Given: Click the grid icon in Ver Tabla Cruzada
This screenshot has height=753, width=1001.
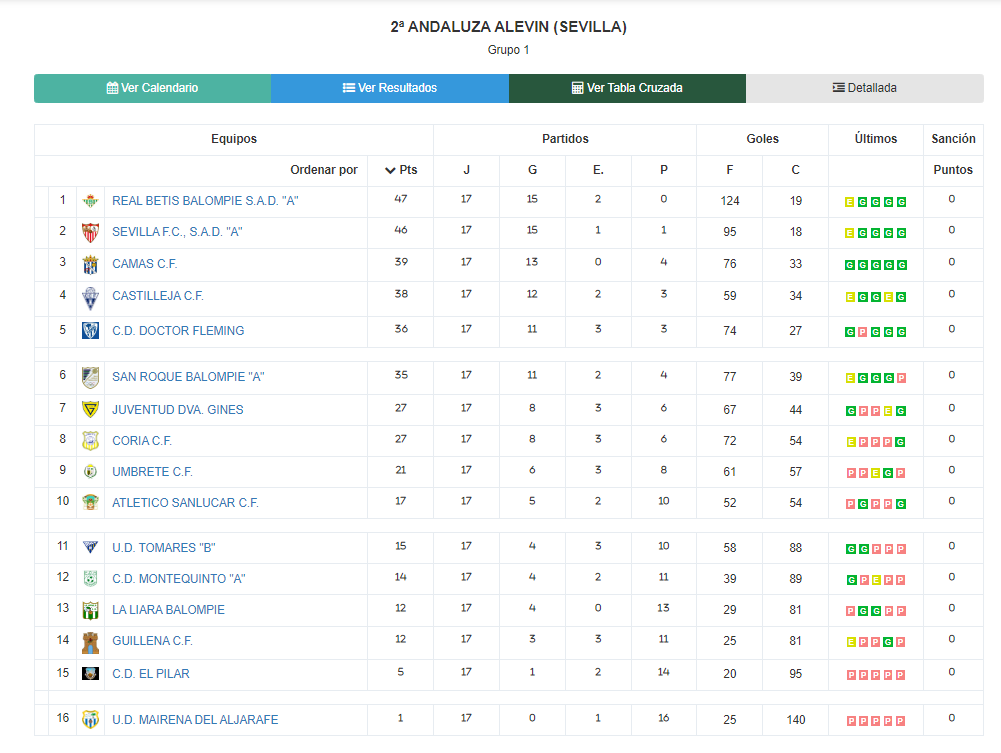Looking at the screenshot, I should coord(577,88).
